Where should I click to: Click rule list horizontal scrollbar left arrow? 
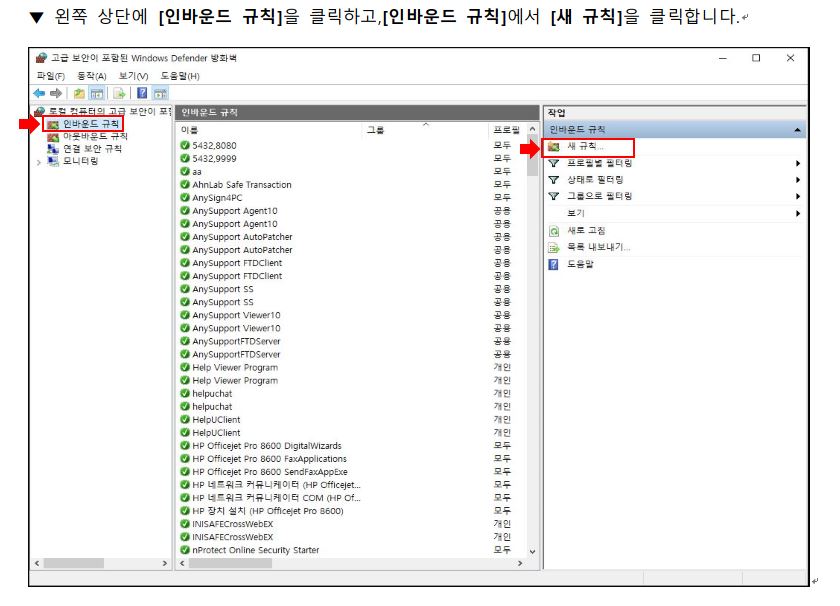pos(182,563)
